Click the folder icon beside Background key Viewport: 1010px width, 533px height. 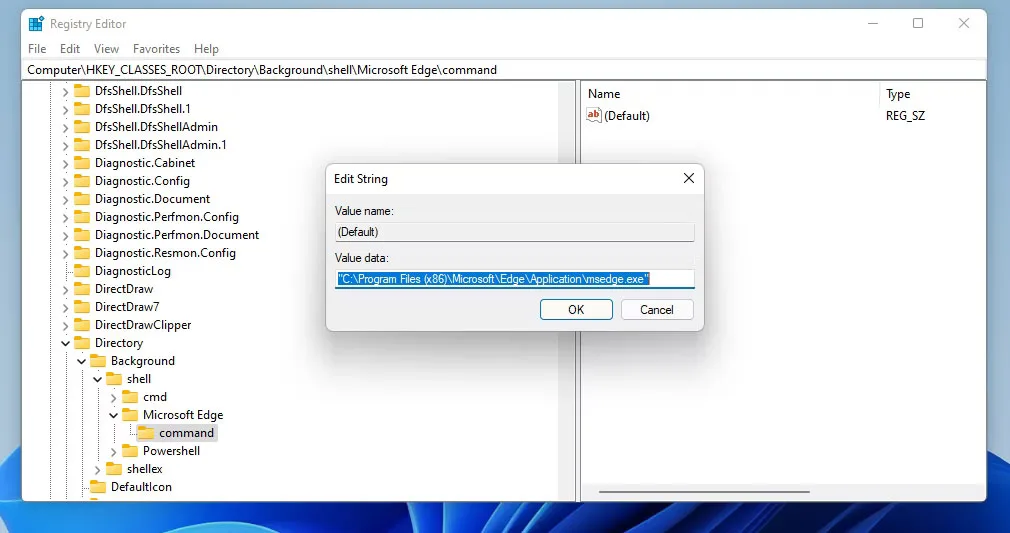coord(98,362)
